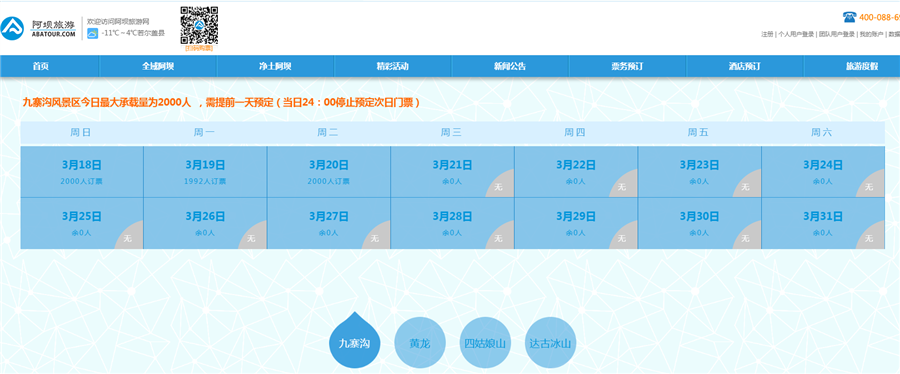Image resolution: width=900 pixels, height=374 pixels.
Task: Click the 周日 weekday header
Action: (80, 133)
